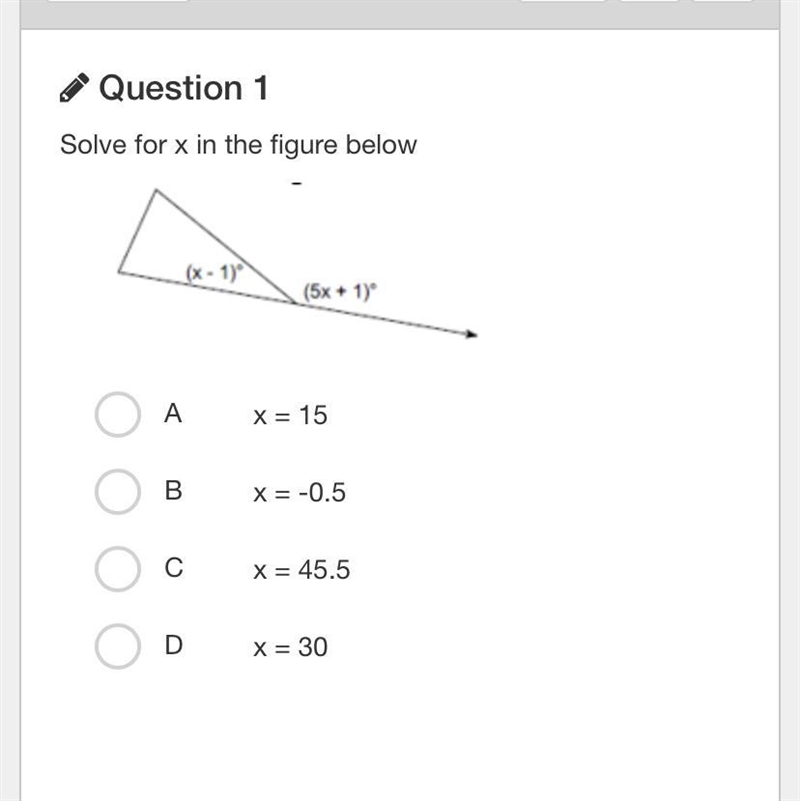Click the pencil icon beside Question 1

[x=74, y=87]
